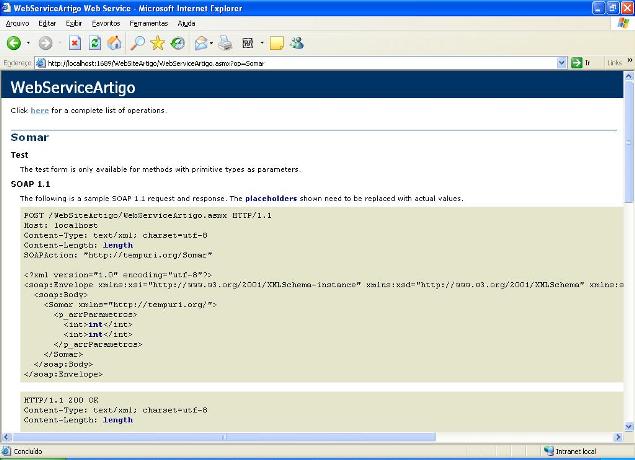Open Favorites star icon in toolbar
The image size is (635, 460).
click(157, 43)
